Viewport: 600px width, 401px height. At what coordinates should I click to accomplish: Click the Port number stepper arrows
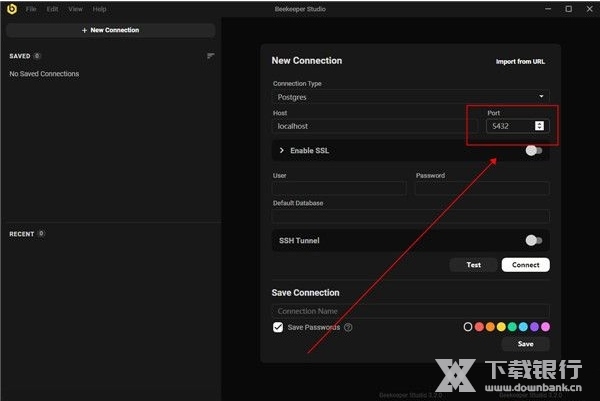tap(540, 126)
